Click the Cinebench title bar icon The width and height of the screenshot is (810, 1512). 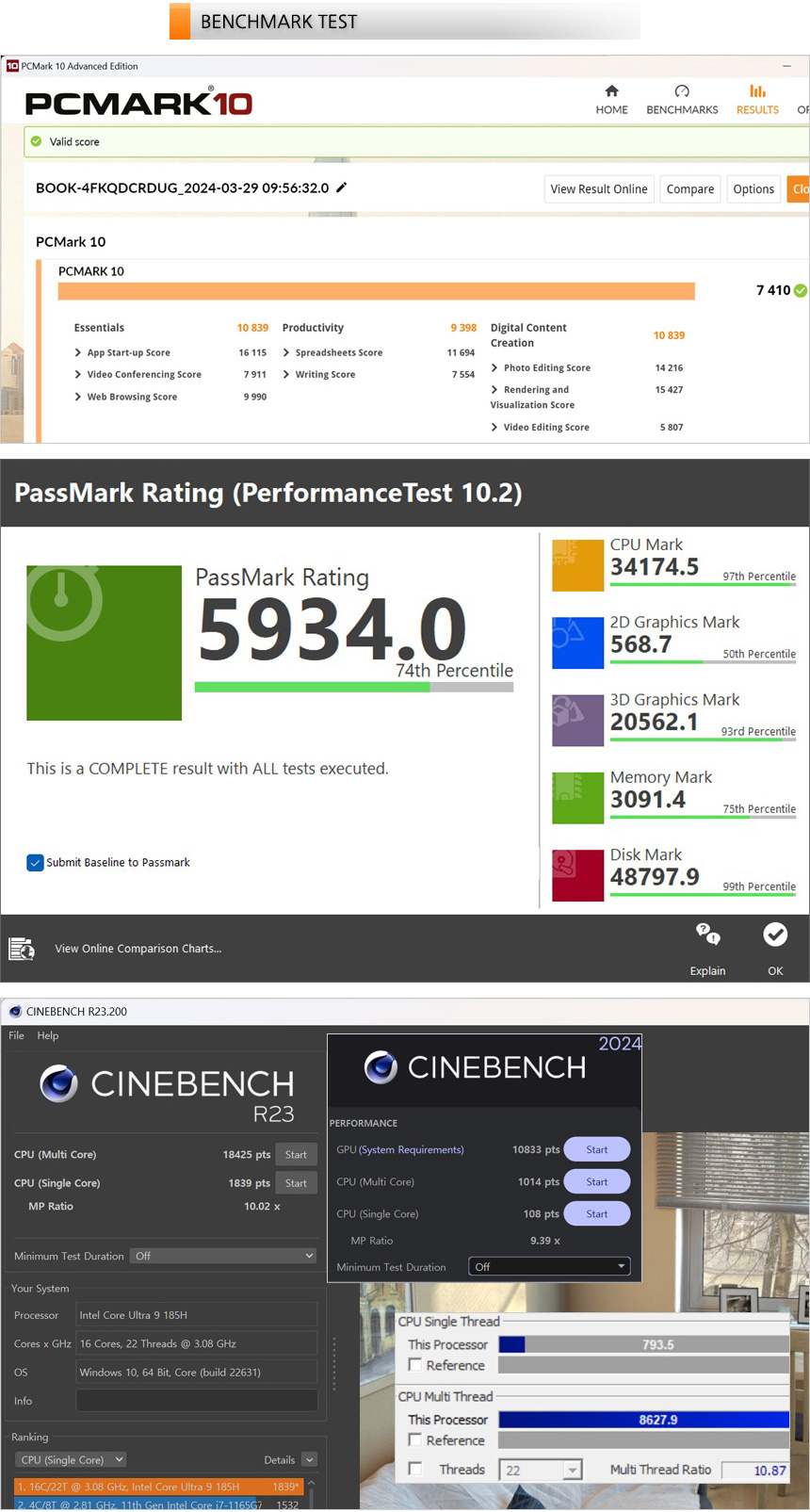coord(15,1012)
